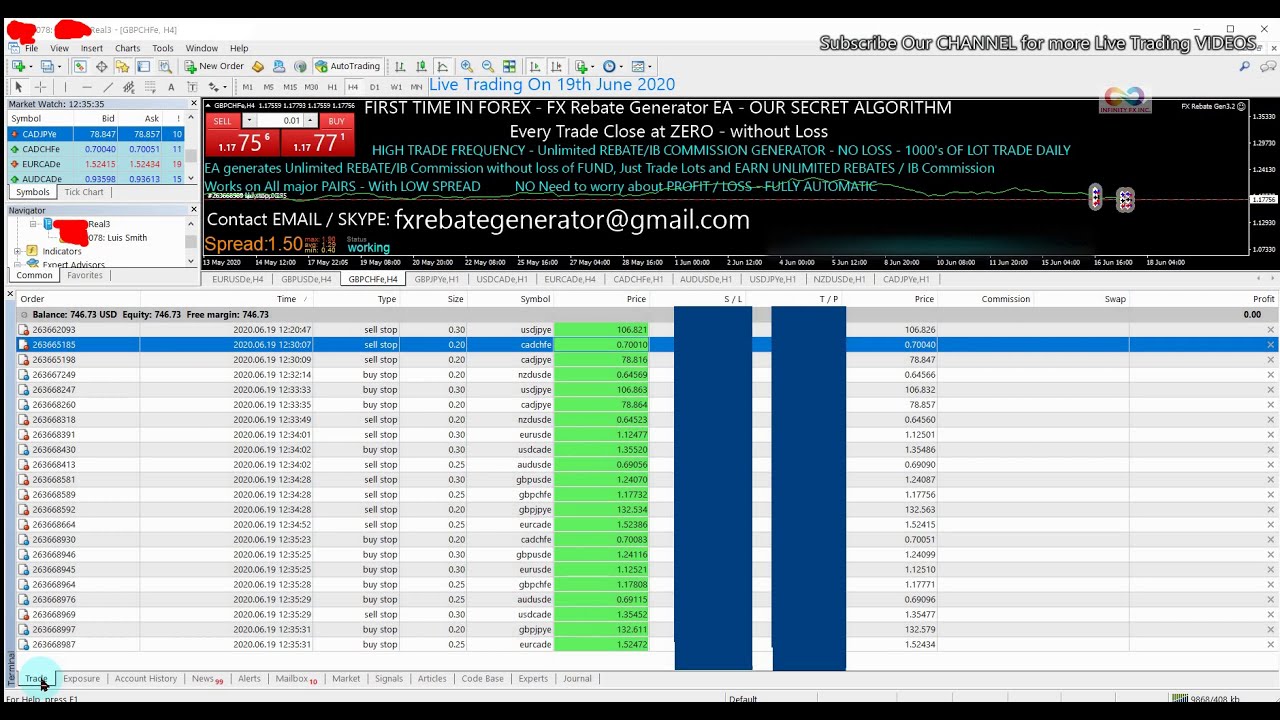Switch to Tick Chart tab
The height and width of the screenshot is (720, 1280).
click(84, 192)
